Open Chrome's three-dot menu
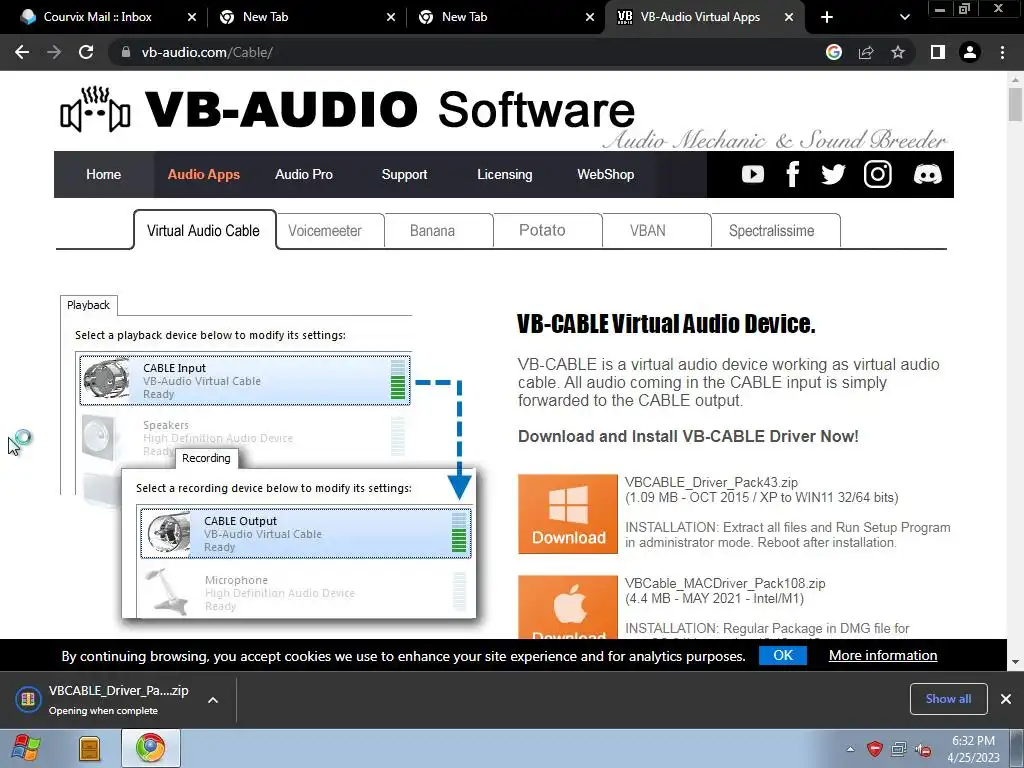 pyautogui.click(x=1002, y=52)
